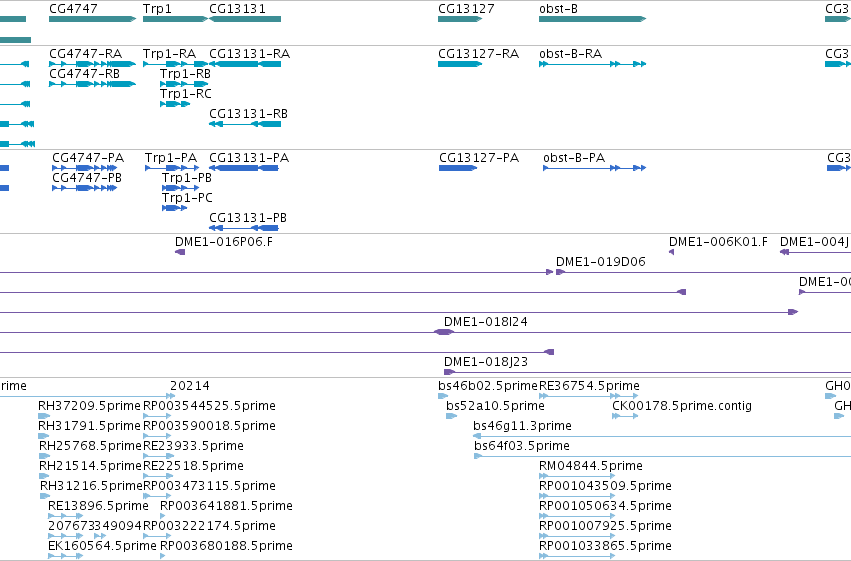This screenshot has width=851, height=561.
Task: Select EST RE13896.5prime
Action: pyautogui.click(x=65, y=516)
